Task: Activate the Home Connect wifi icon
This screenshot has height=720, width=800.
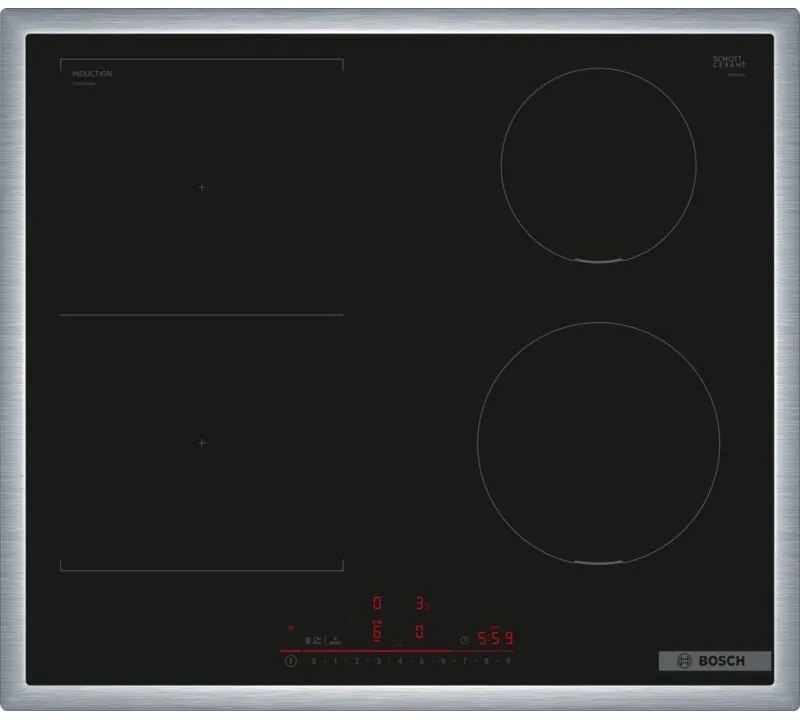Action: [291, 628]
